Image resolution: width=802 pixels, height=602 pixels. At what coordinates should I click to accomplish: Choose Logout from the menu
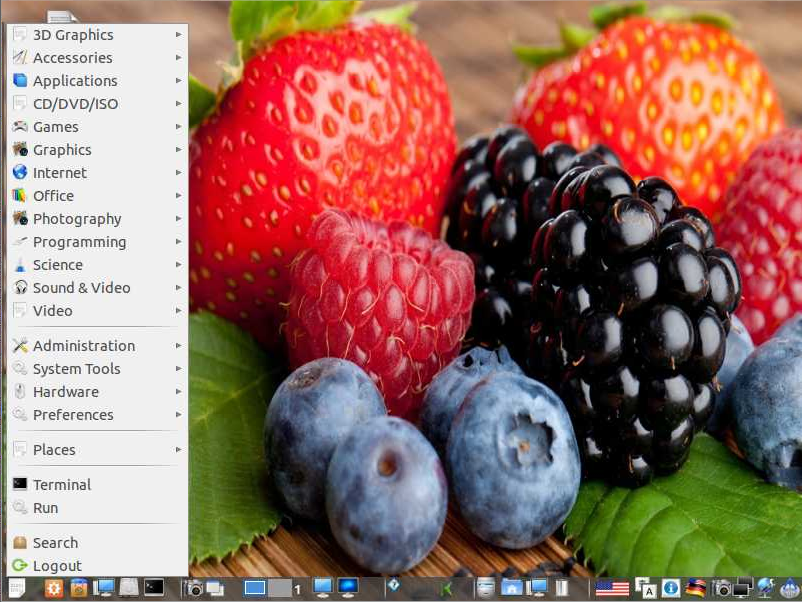pyautogui.click(x=97, y=565)
